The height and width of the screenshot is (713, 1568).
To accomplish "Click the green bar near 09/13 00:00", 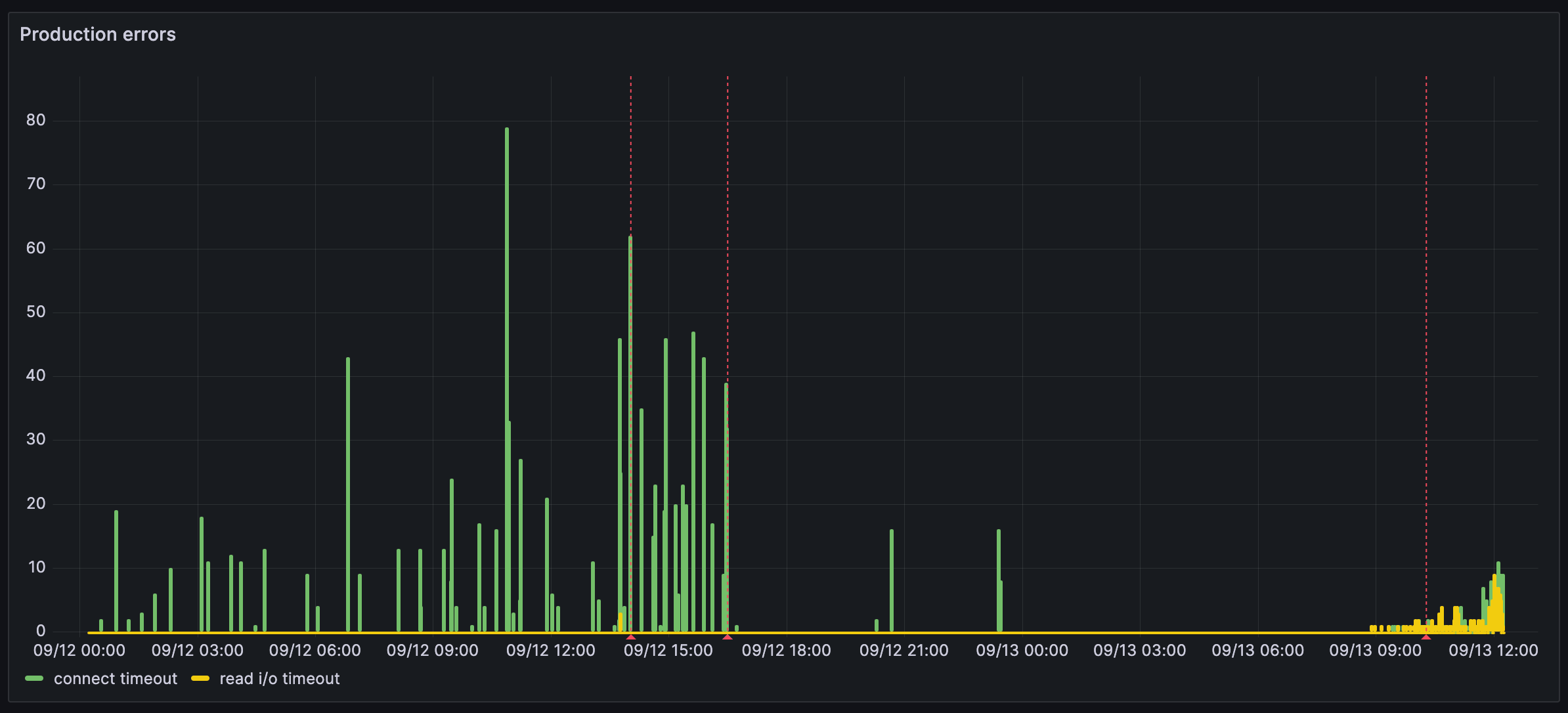I will coord(999,580).
